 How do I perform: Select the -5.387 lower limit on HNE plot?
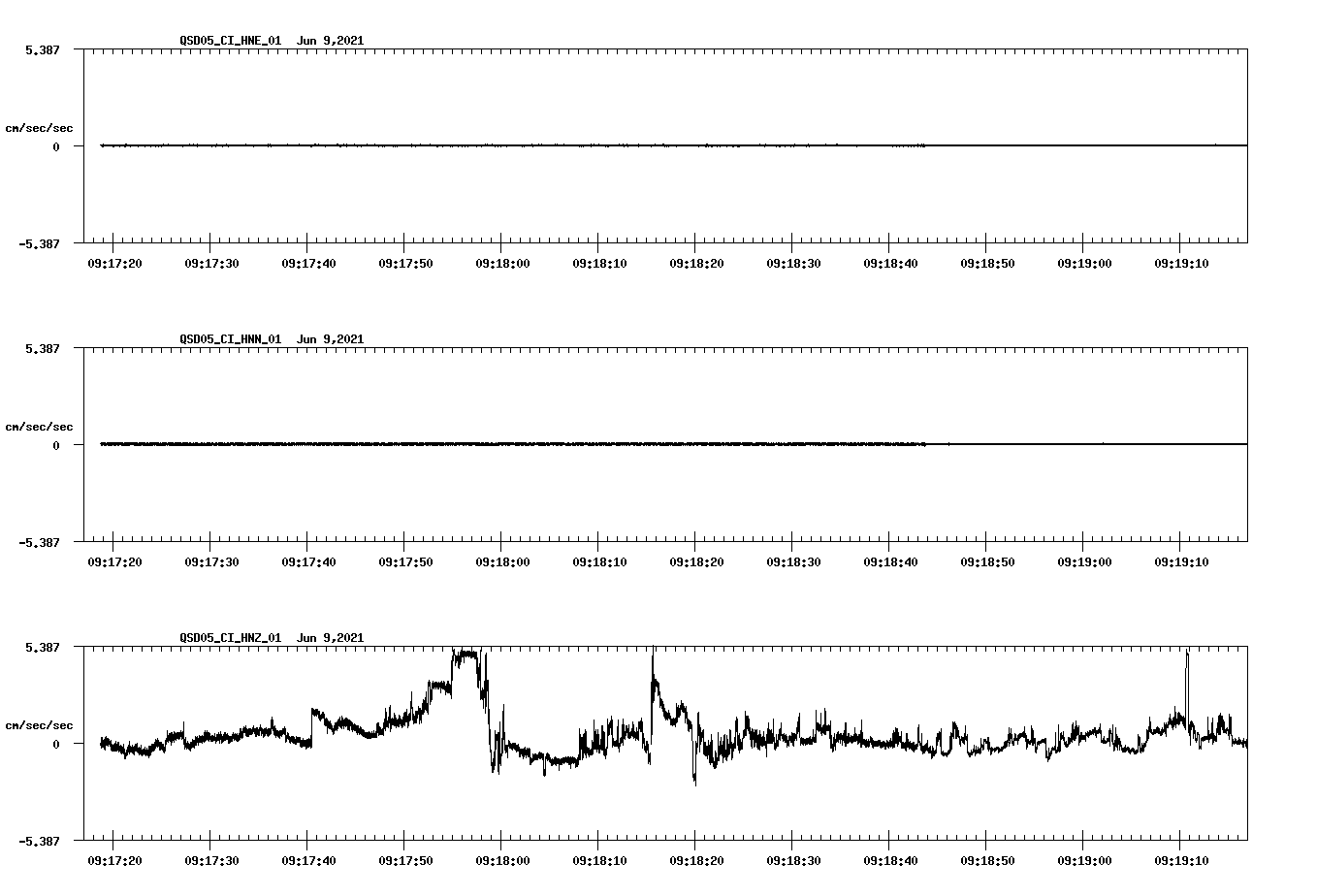pyautogui.click(x=39, y=243)
